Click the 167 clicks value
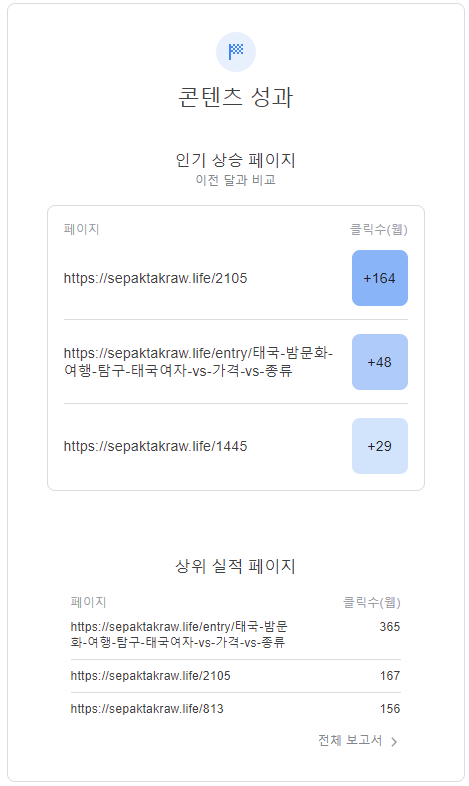This screenshot has height=786, width=469. (x=390, y=676)
